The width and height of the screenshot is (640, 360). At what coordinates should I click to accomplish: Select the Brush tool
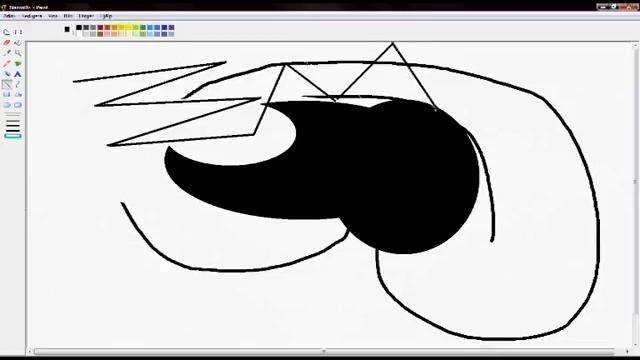coord(18,64)
